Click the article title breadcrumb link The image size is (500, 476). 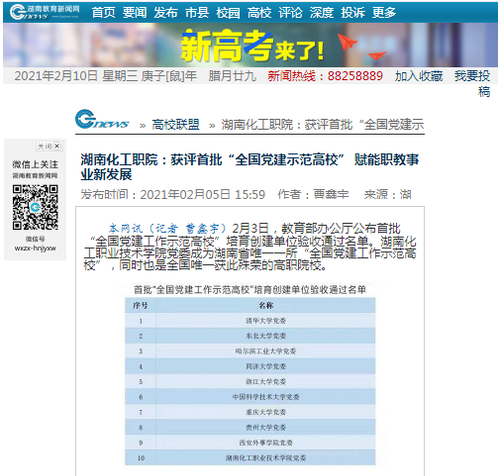pos(322,125)
